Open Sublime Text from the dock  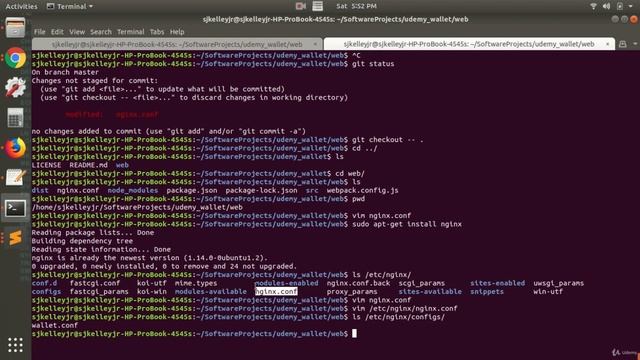click(x=16, y=238)
